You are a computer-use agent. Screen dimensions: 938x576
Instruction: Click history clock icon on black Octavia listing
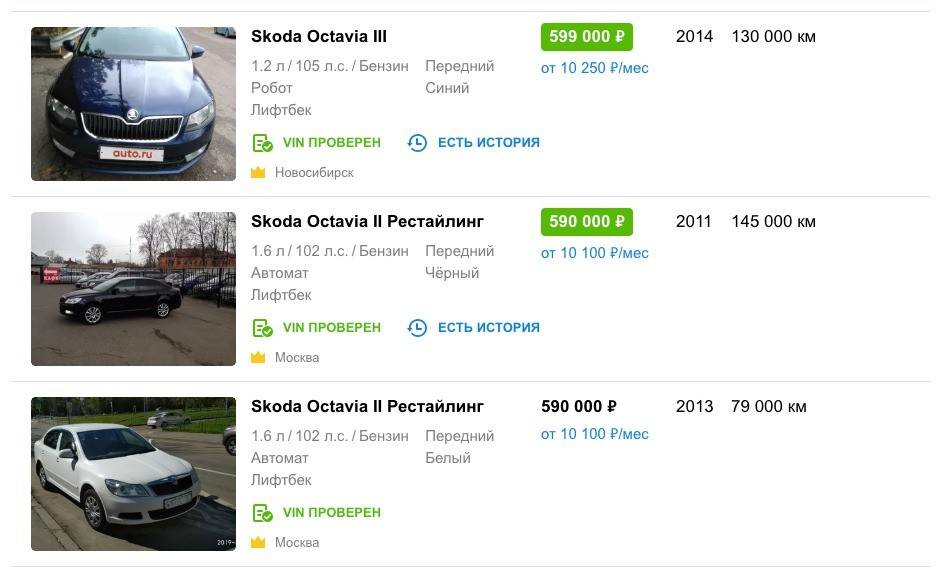pyautogui.click(x=417, y=328)
